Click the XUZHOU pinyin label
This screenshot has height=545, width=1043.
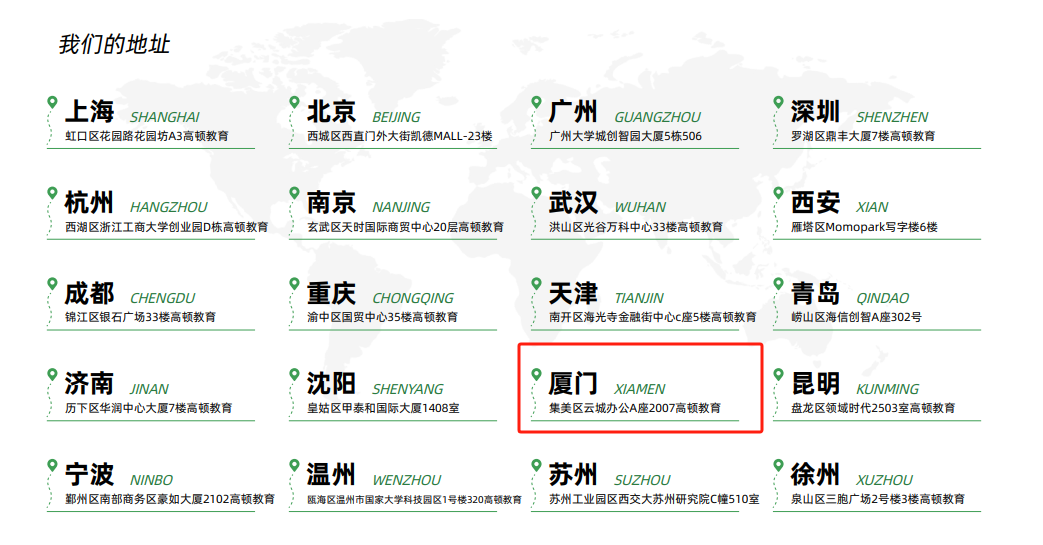(884, 480)
